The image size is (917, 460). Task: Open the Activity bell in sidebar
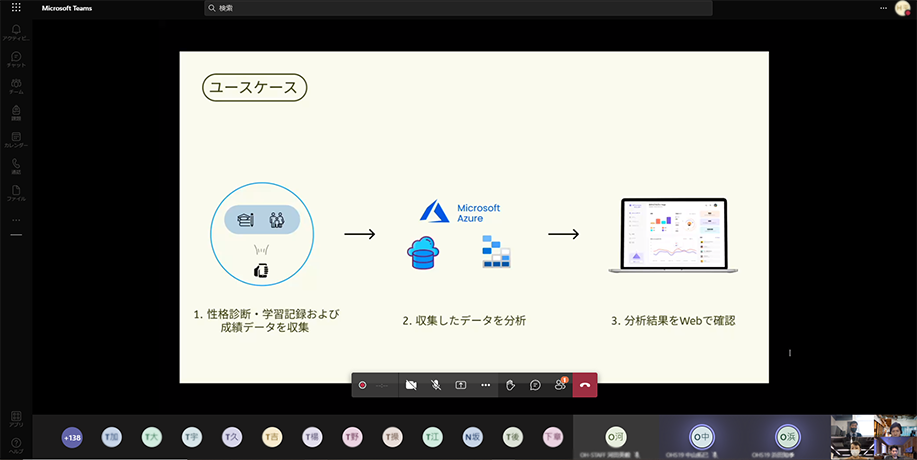16,32
